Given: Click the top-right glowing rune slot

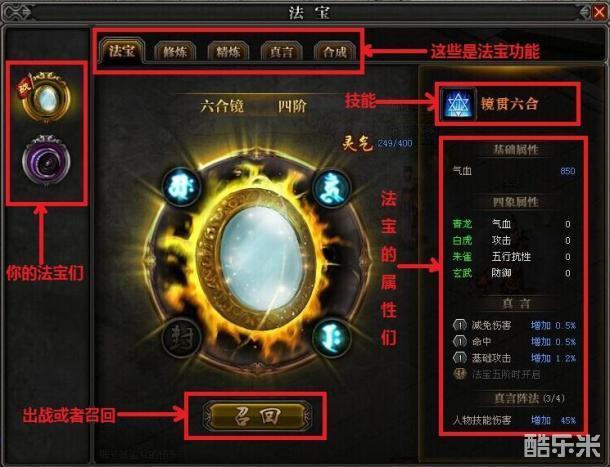Looking at the screenshot, I should [331, 187].
